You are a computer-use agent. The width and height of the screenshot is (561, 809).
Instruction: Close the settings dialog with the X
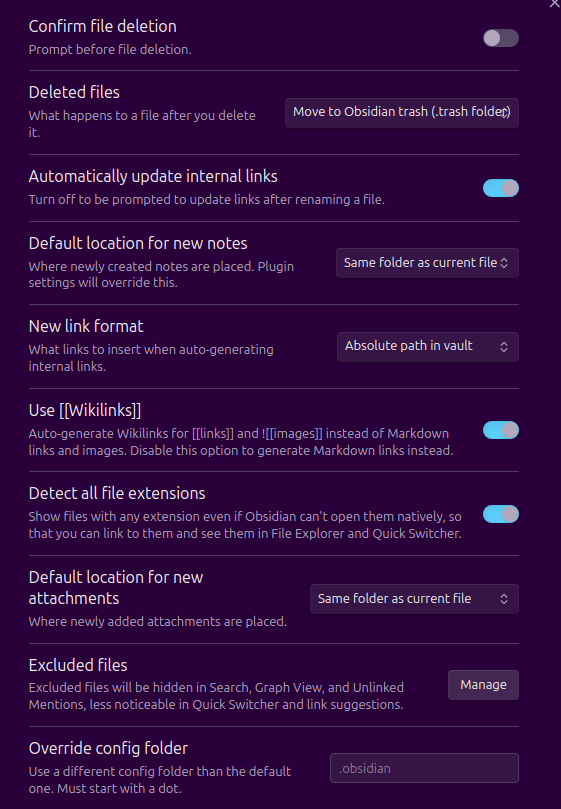click(555, 3)
